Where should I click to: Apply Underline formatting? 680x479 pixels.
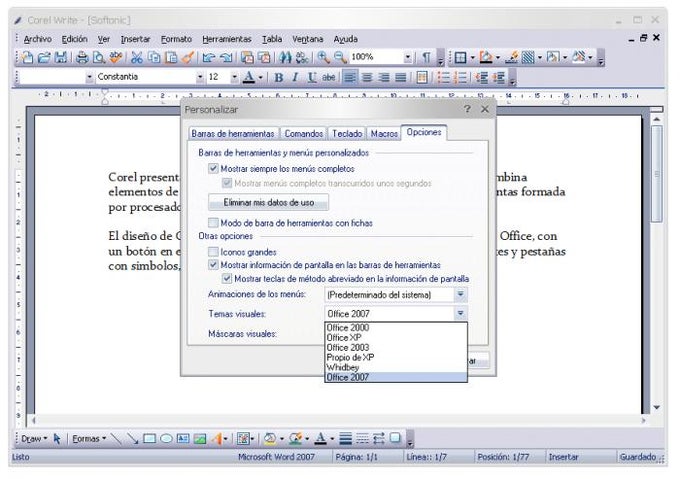(x=311, y=78)
